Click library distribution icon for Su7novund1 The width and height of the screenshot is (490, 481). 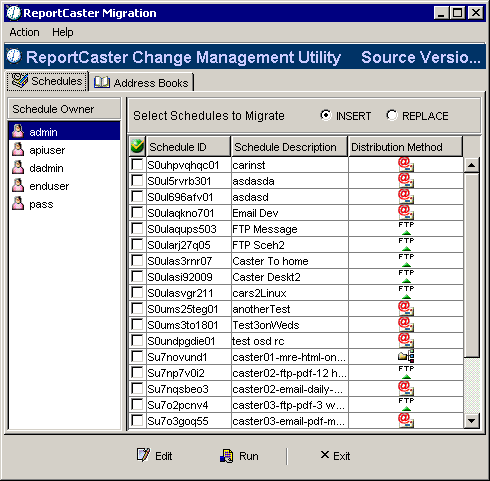[406, 357]
